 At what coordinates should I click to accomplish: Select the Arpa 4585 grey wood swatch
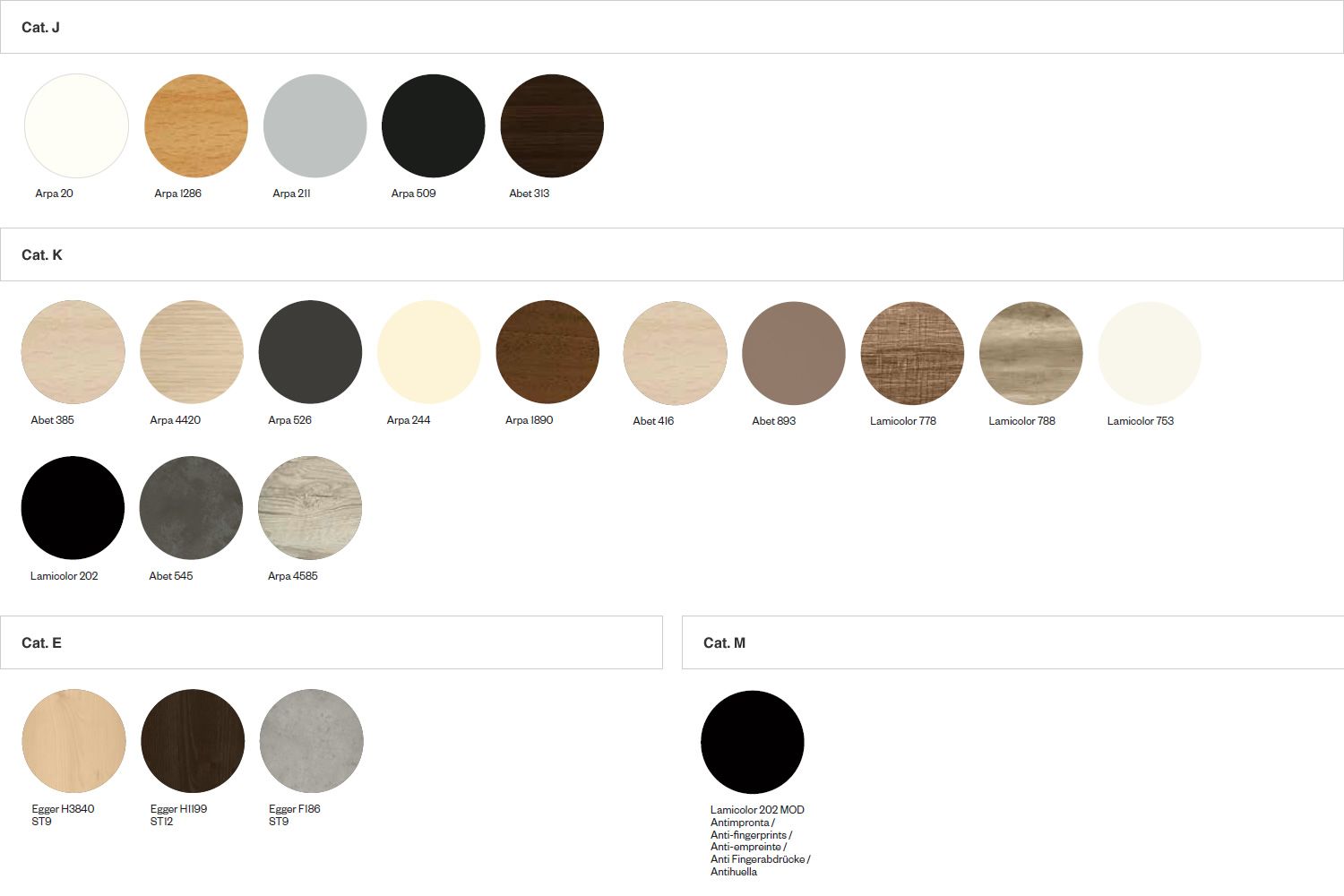point(310,508)
